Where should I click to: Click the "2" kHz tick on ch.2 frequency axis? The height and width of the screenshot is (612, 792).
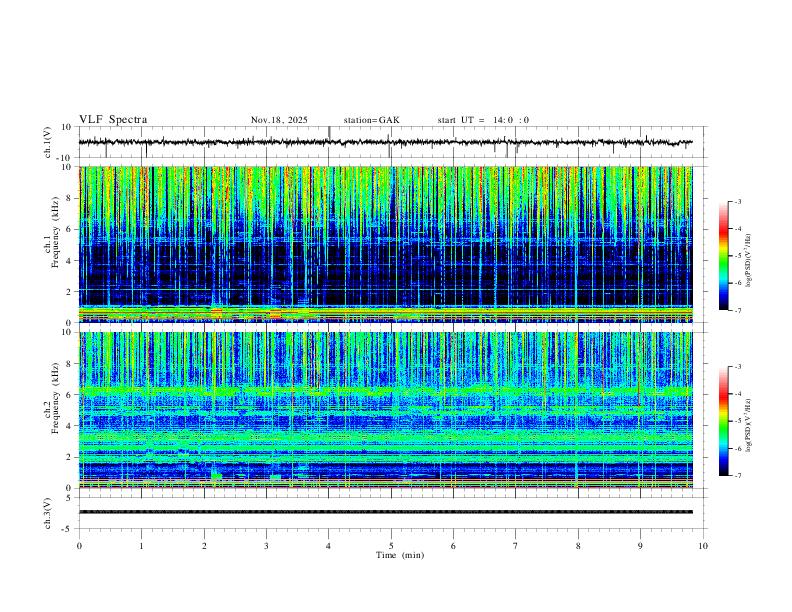coord(70,457)
